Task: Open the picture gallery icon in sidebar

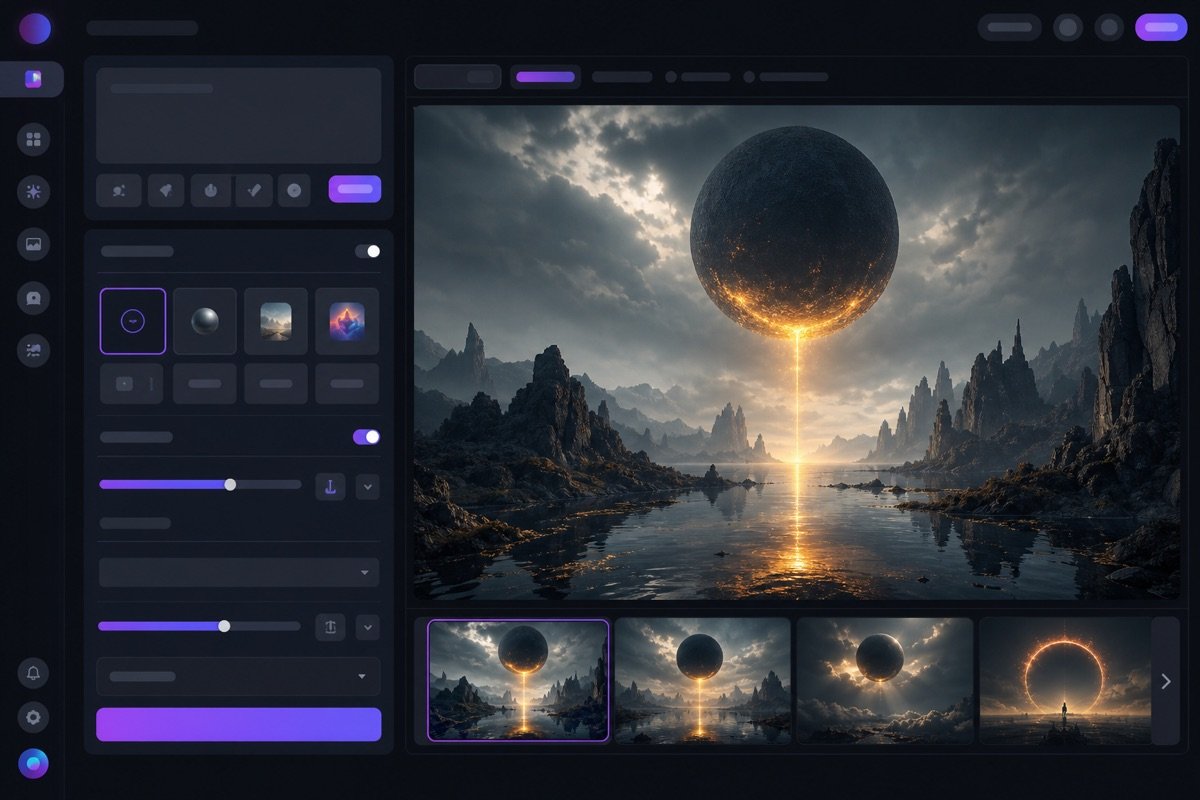Action: coord(34,244)
